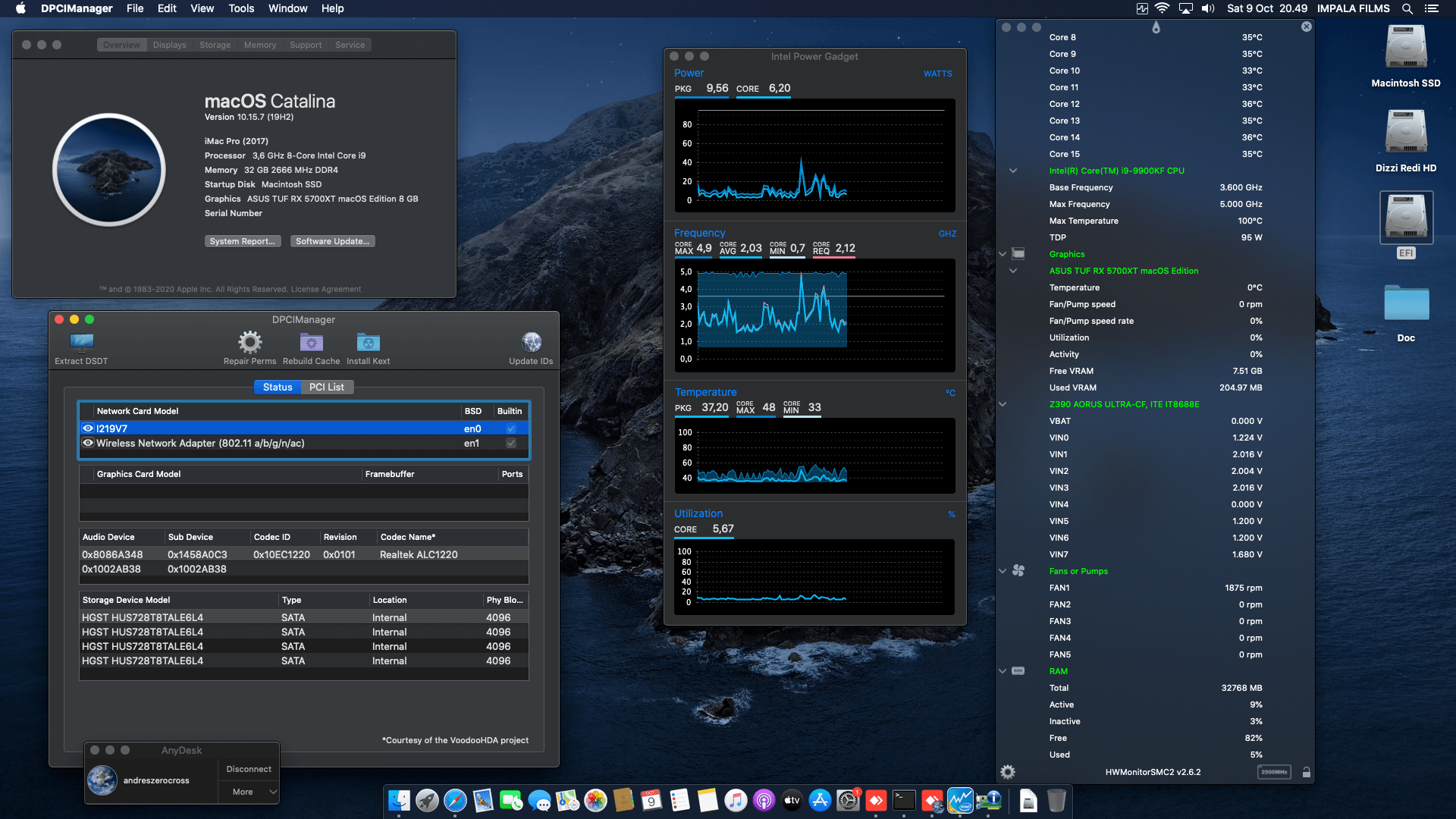Toggle the Builtin checkbox for en1
The width and height of the screenshot is (1456, 819).
(511, 443)
